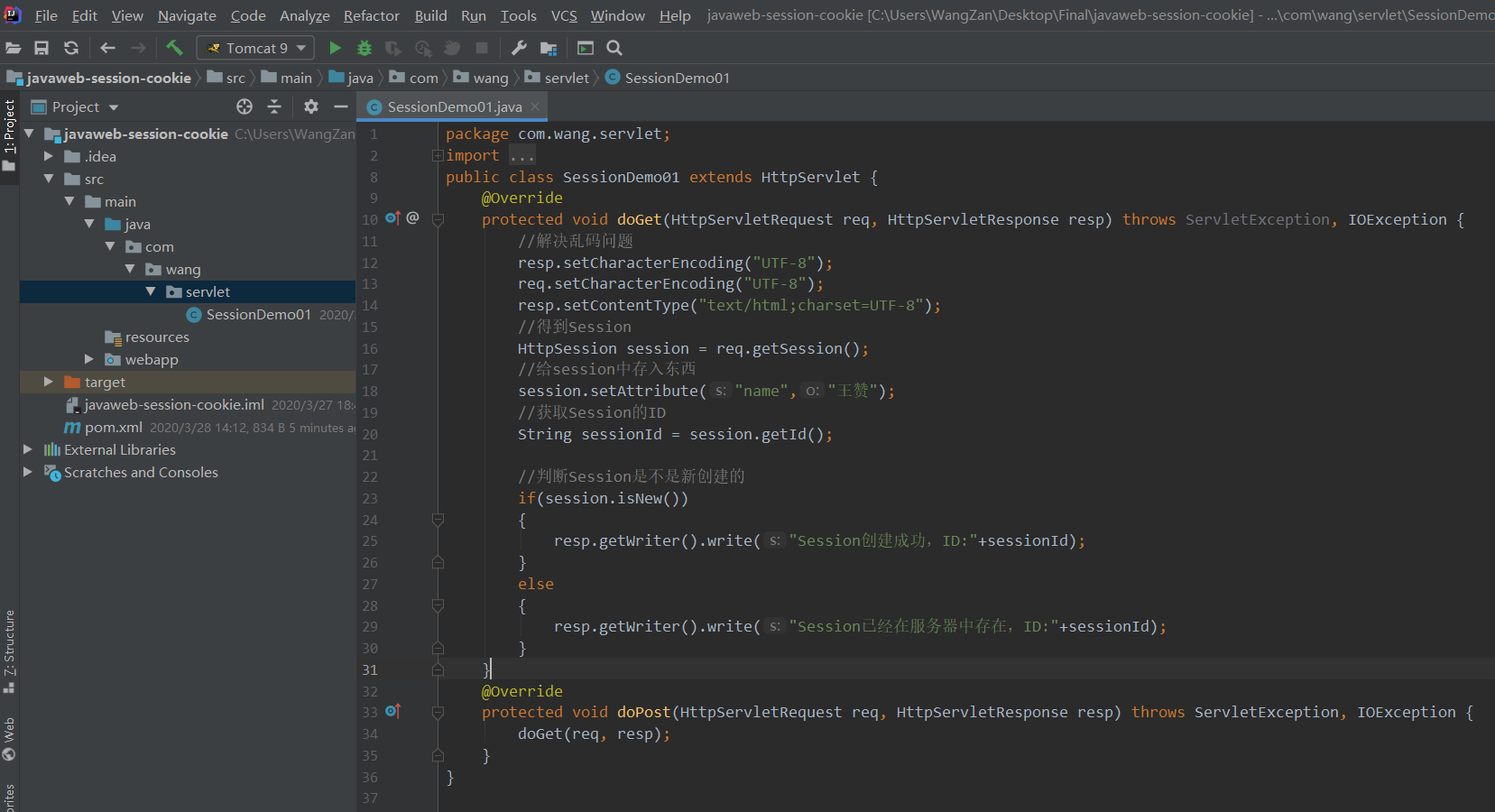This screenshot has height=812, width=1495.
Task: Open the Tomcat 9 run configuration dropdown
Action: tap(256, 48)
